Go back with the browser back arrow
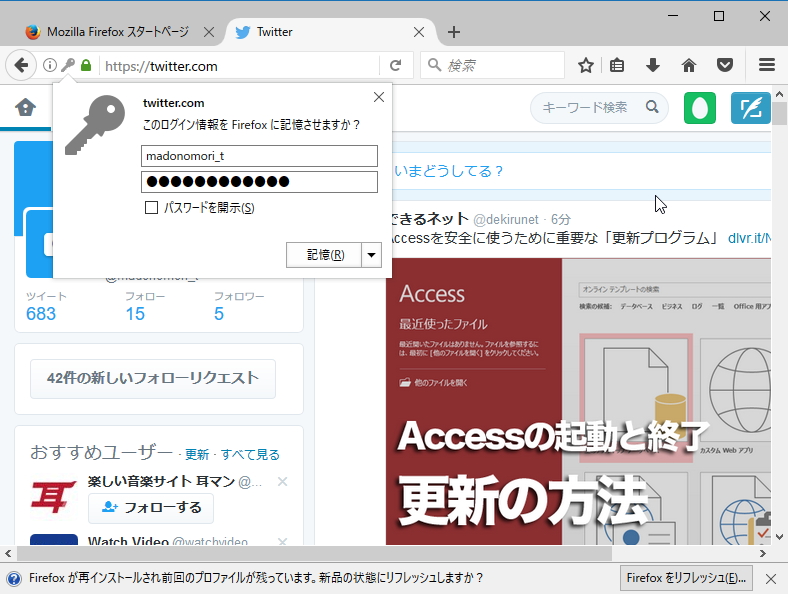This screenshot has width=788, height=594. (21, 65)
